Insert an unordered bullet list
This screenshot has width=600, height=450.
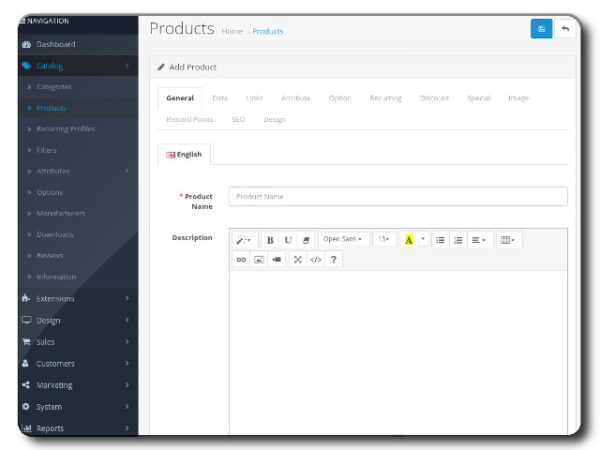(x=440, y=240)
